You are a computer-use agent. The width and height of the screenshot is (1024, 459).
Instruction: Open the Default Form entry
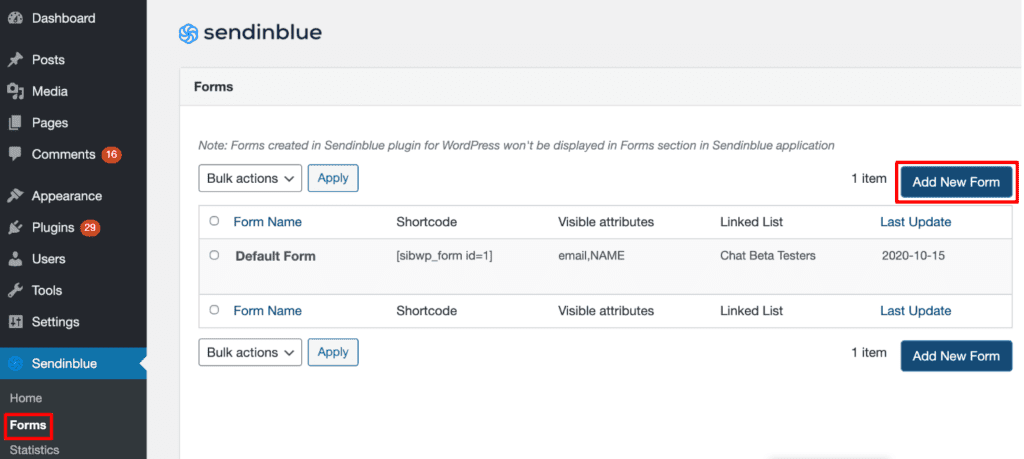coord(276,256)
